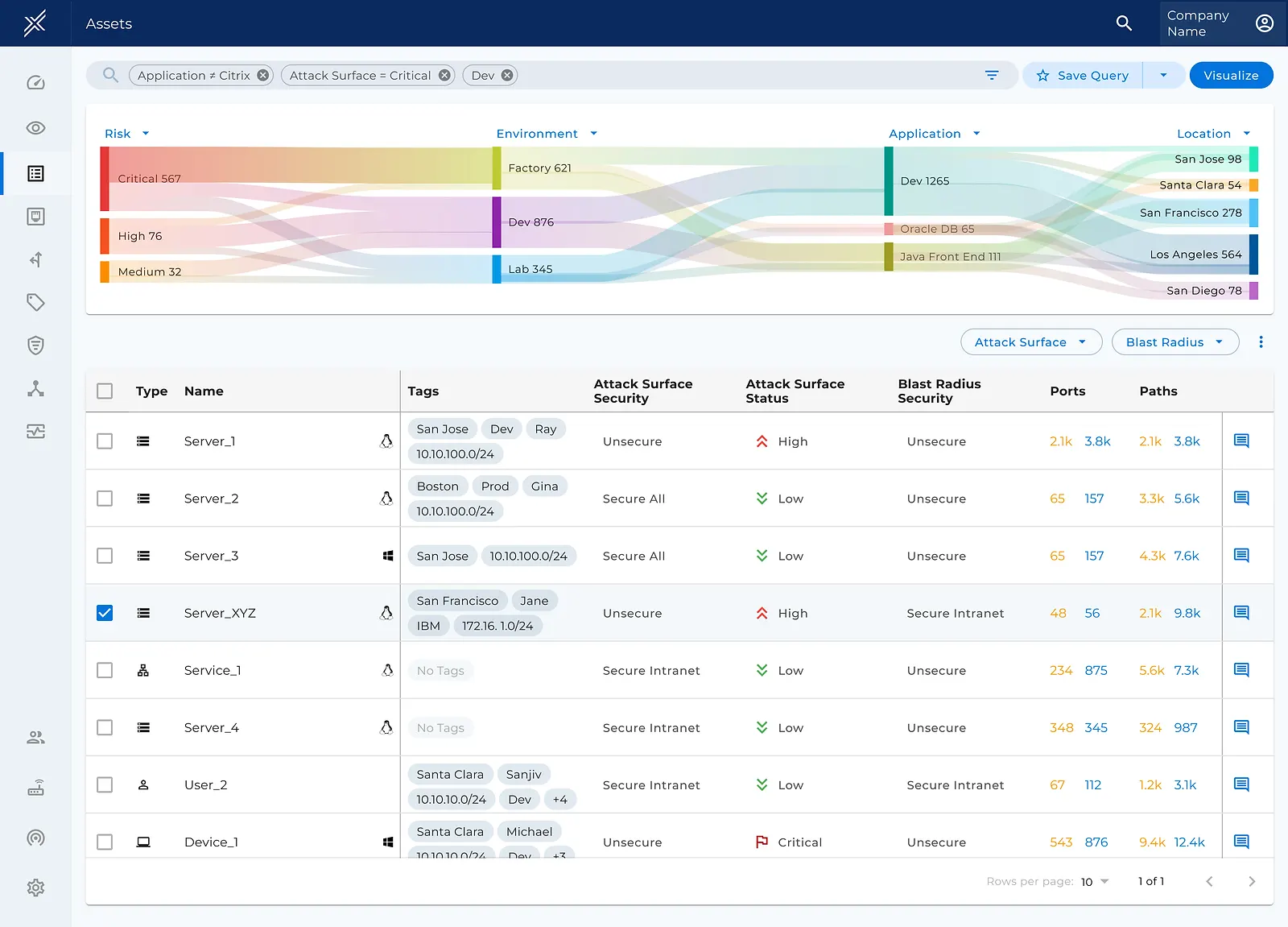
Task: Open the eye visibility view in sidebar
Action: (x=35, y=128)
